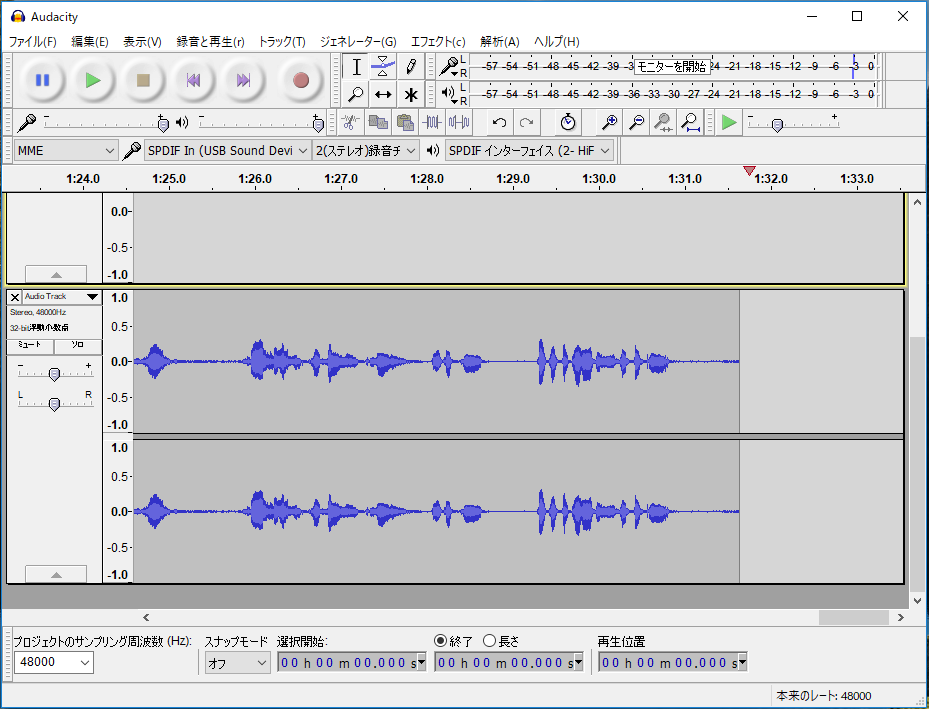The width and height of the screenshot is (929, 709).
Task: Open the 録音と再生 menu
Action: [210, 41]
